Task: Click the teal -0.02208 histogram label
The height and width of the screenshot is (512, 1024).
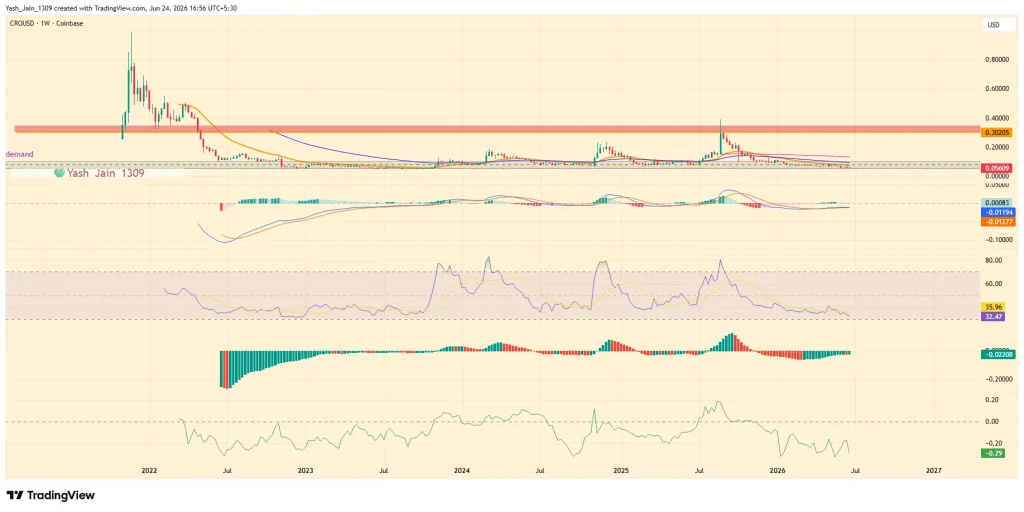Action: (997, 354)
